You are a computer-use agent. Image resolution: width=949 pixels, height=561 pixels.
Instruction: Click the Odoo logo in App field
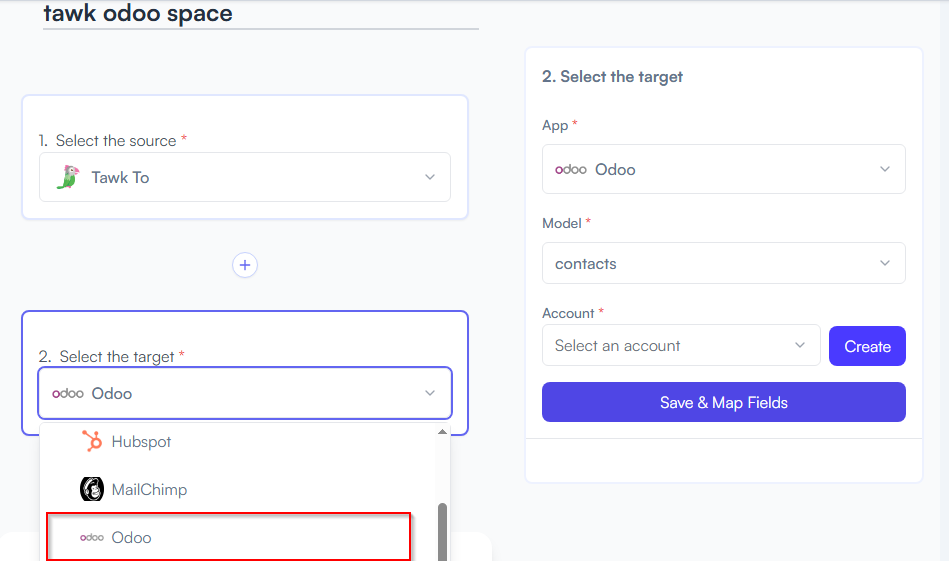tap(571, 169)
